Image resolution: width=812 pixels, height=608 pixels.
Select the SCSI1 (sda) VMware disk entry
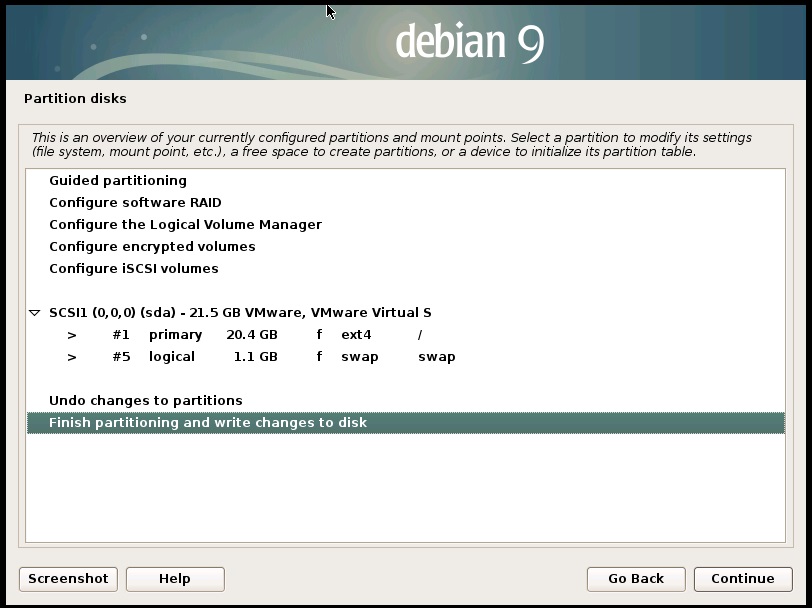(240, 313)
